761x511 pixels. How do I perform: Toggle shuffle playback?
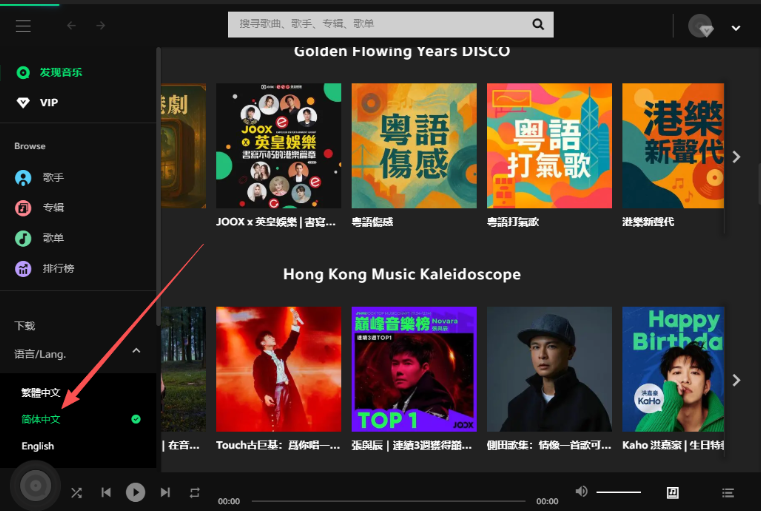[76, 493]
